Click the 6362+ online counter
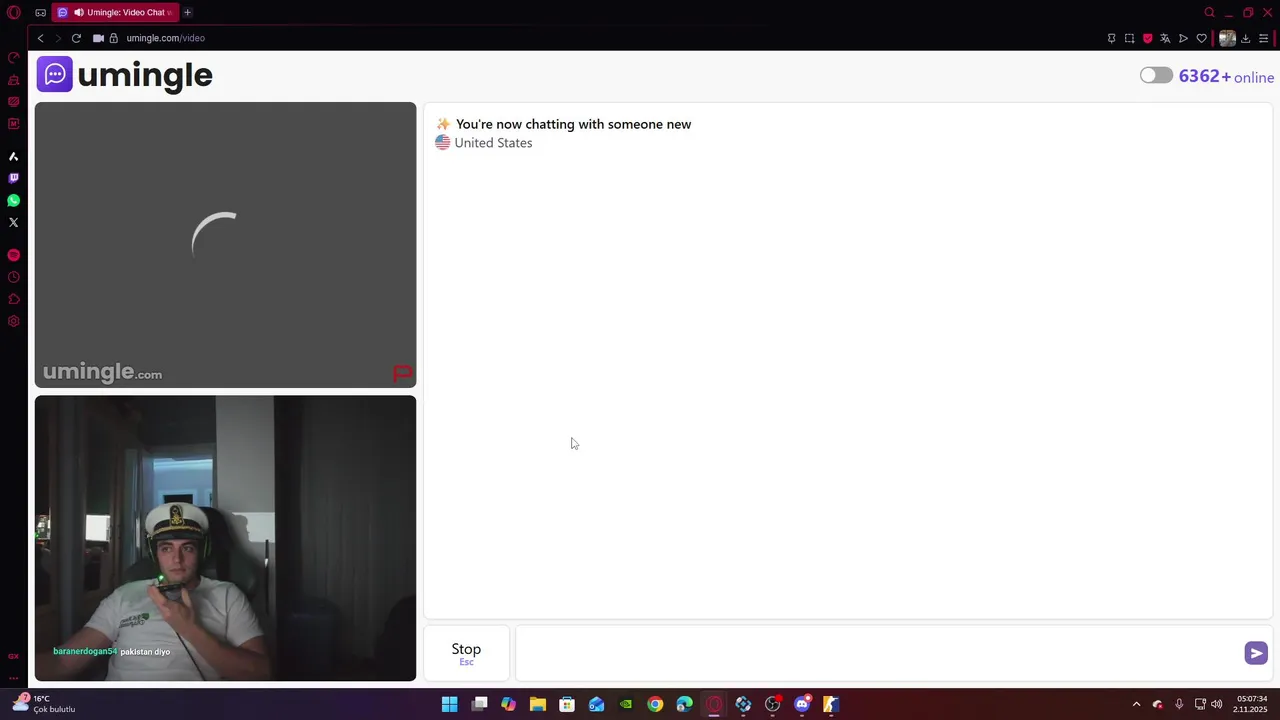Viewport: 1280px width, 720px height. (1226, 77)
